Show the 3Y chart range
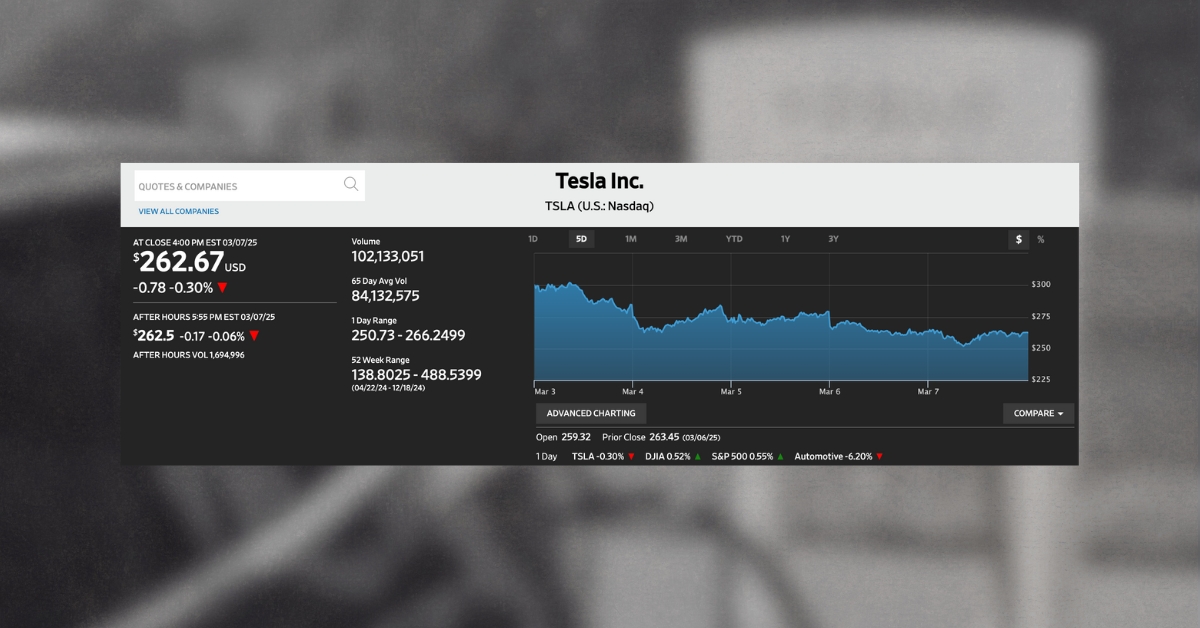 click(833, 239)
